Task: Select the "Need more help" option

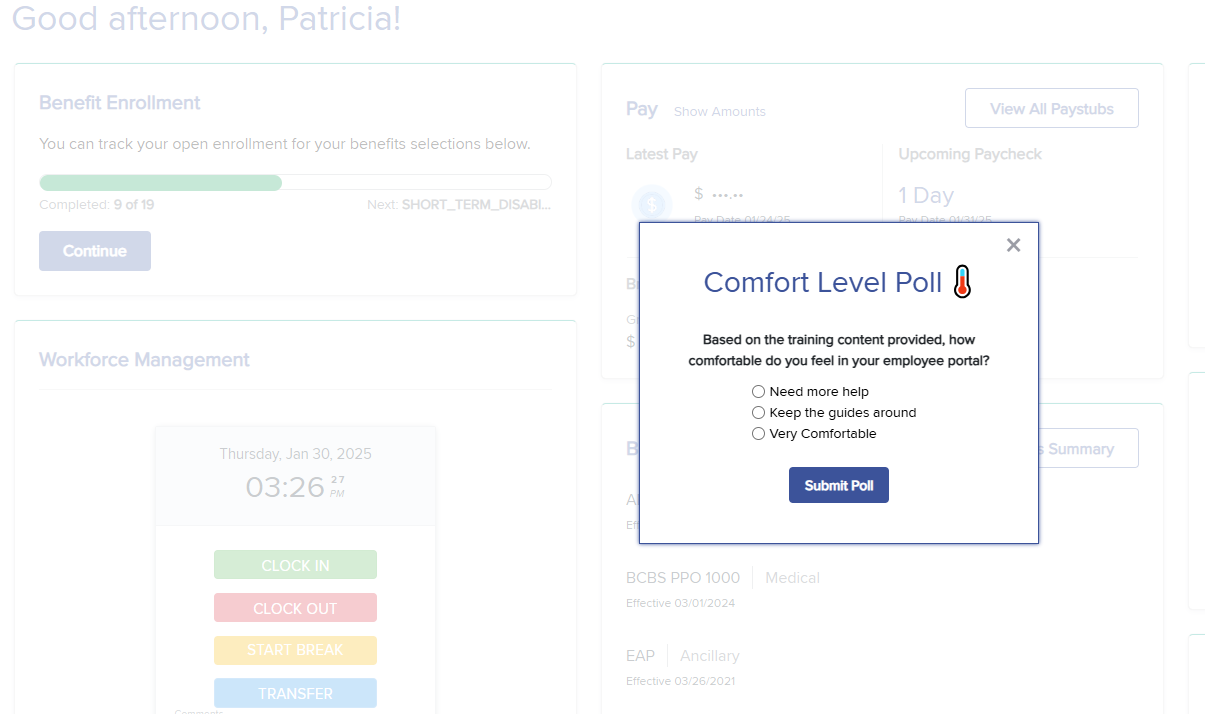Action: click(x=759, y=392)
